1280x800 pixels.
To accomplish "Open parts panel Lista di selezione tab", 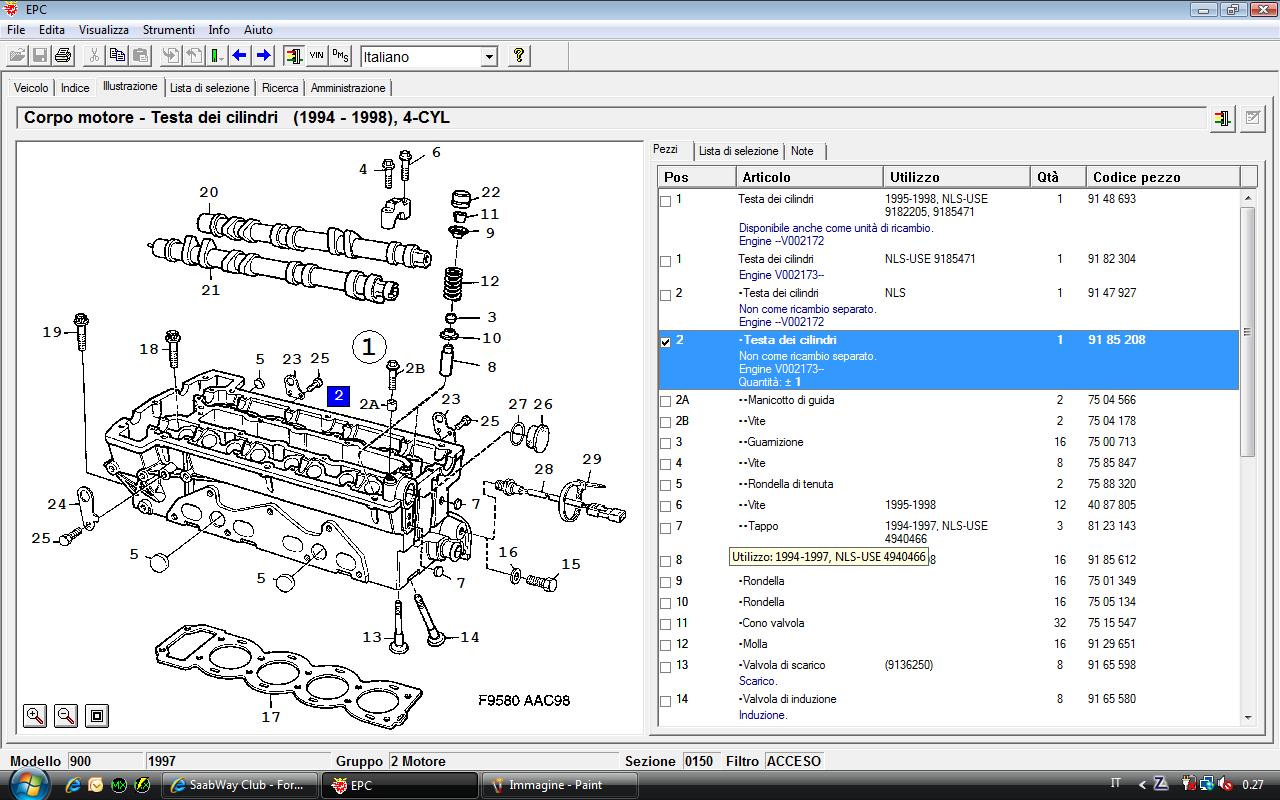I will coord(738,151).
